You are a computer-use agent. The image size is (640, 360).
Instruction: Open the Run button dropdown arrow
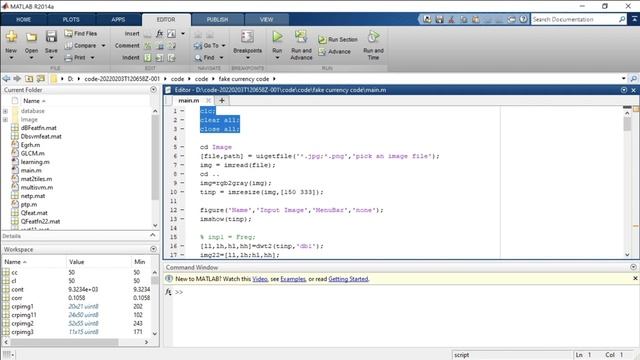tap(278, 58)
